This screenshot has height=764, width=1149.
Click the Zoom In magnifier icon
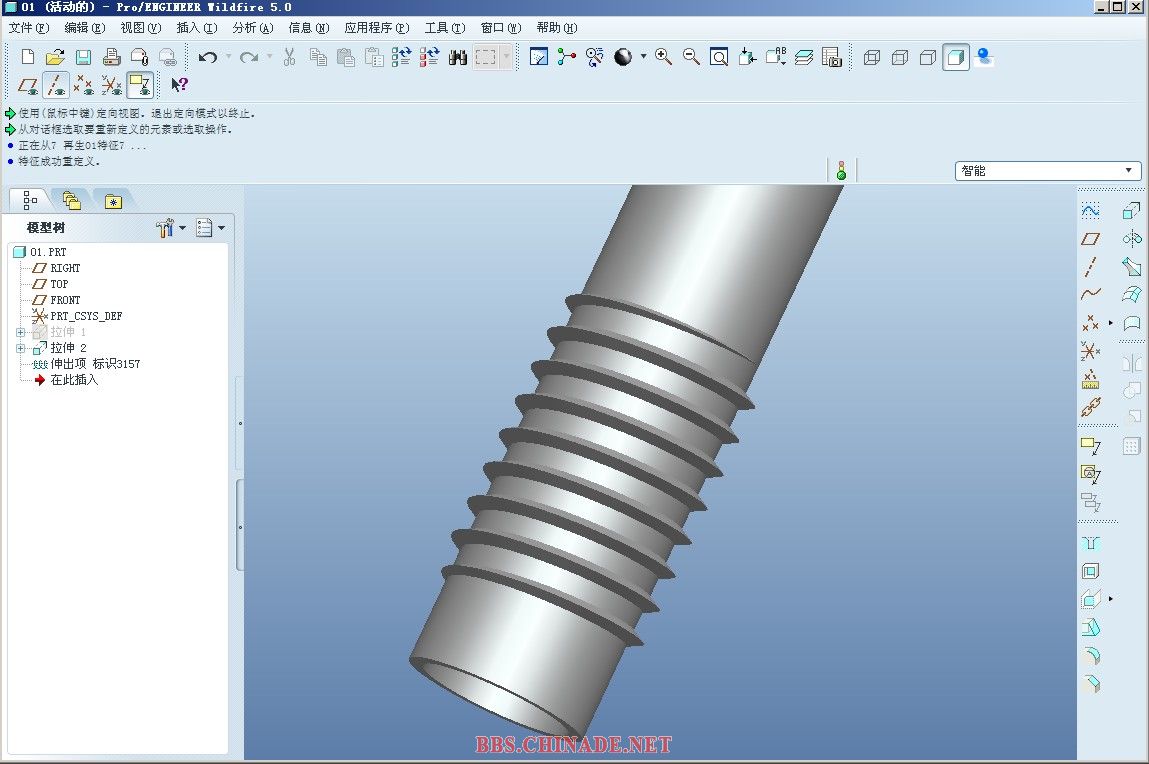click(x=664, y=57)
